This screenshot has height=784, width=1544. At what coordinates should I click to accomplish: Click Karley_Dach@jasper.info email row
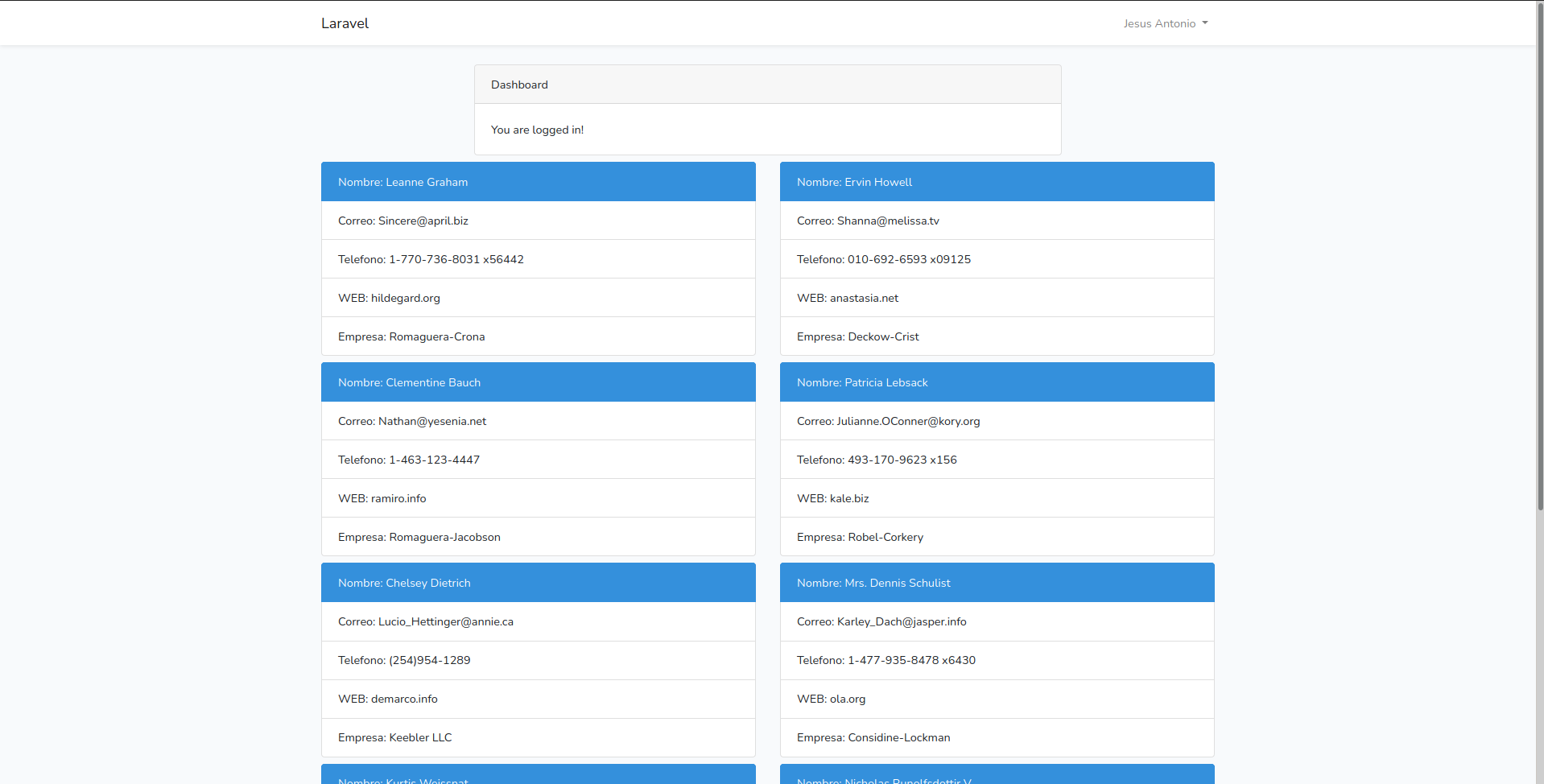[x=881, y=621]
